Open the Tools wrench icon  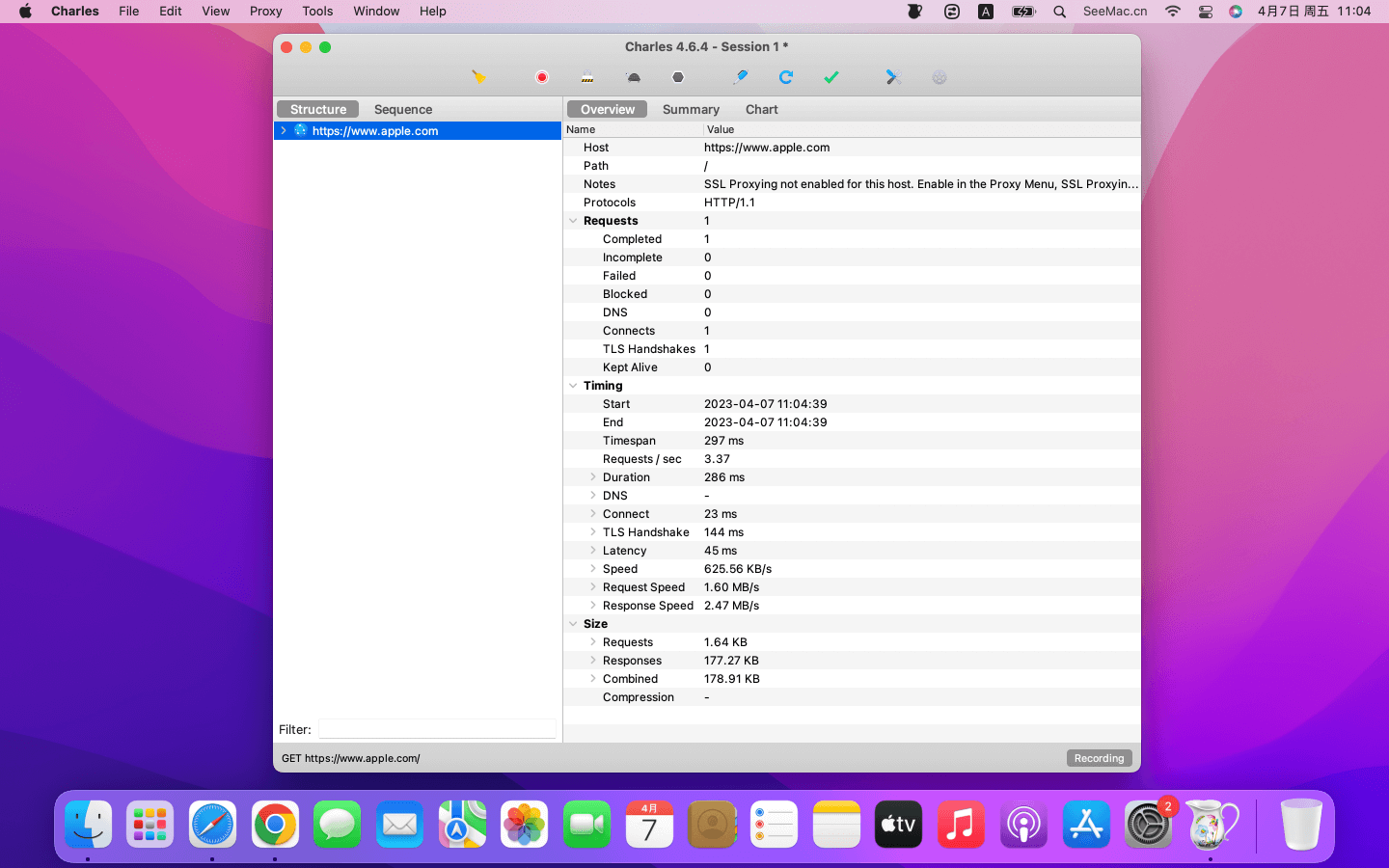[x=893, y=77]
